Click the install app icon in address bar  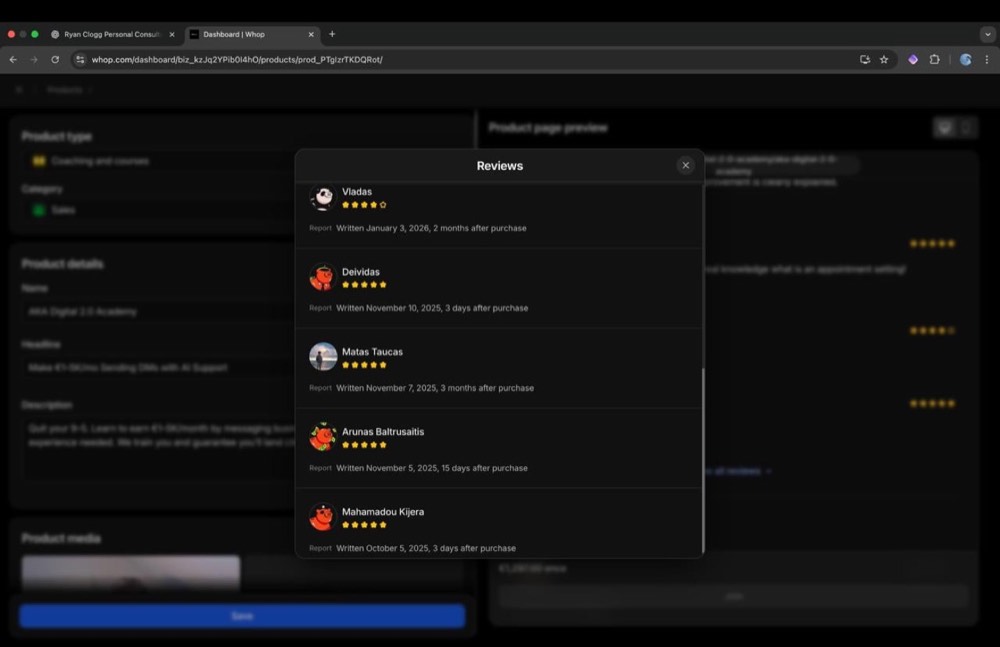pyautogui.click(x=865, y=59)
